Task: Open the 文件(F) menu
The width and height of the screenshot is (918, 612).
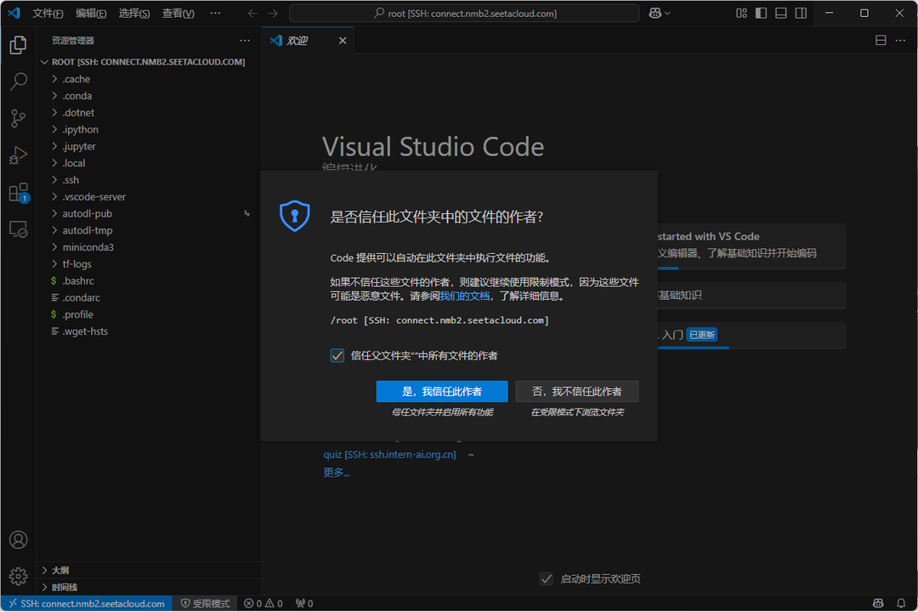Action: coord(47,13)
